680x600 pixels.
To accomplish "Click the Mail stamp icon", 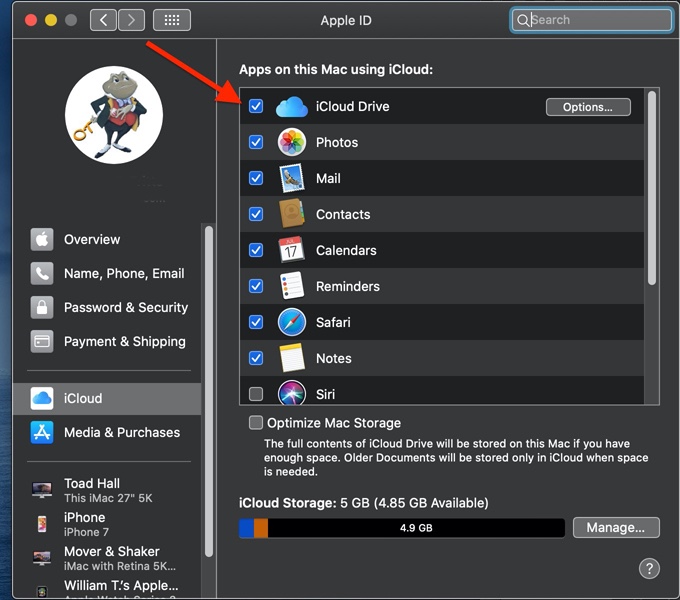I will tap(292, 178).
